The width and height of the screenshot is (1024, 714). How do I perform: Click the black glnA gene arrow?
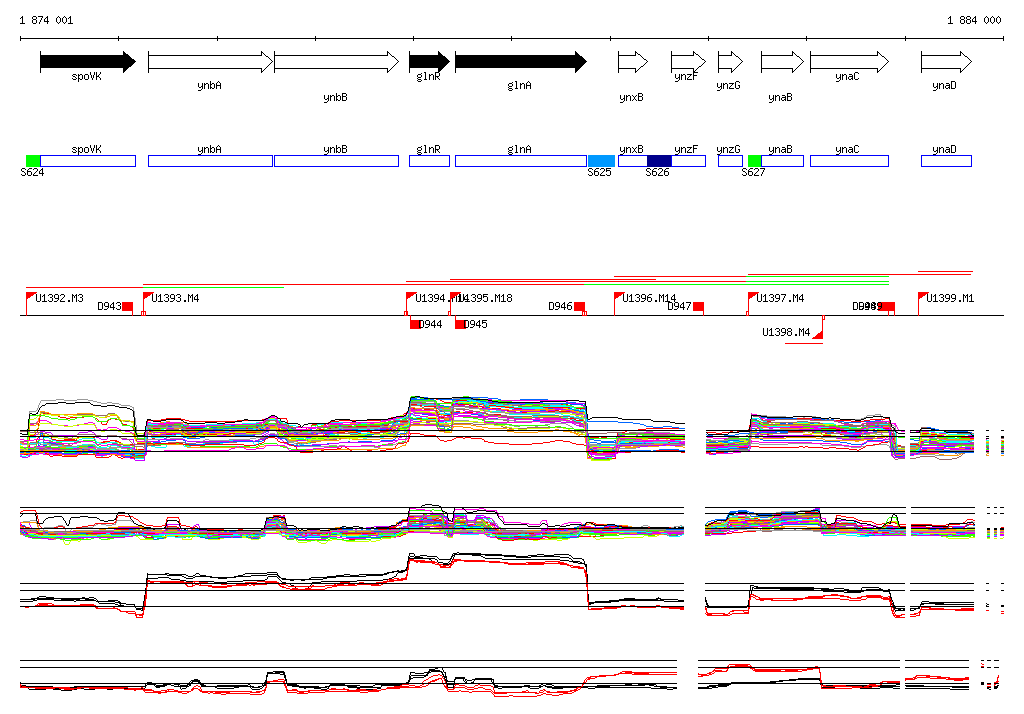520,62
